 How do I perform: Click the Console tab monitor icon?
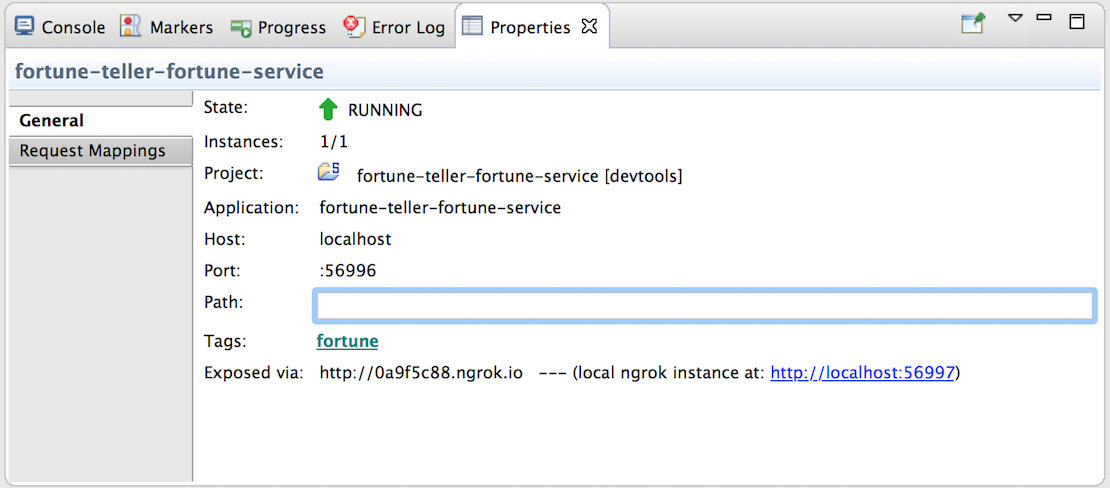25,27
